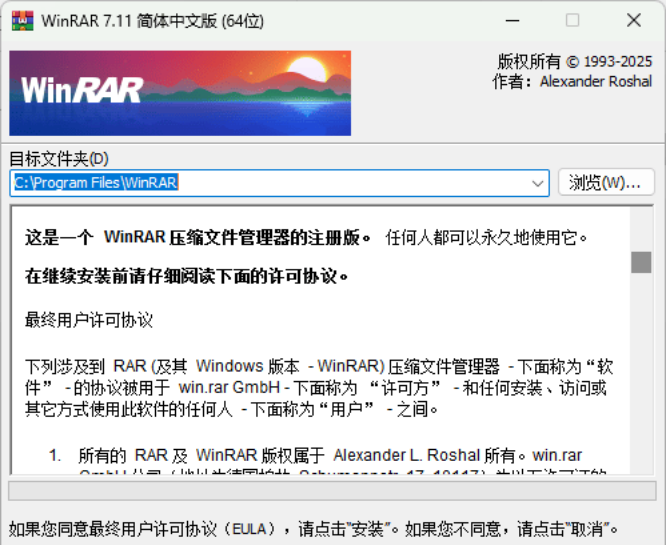Click the EULA instruction text at bottom
This screenshot has height=545, width=666.
pyautogui.click(x=313, y=529)
